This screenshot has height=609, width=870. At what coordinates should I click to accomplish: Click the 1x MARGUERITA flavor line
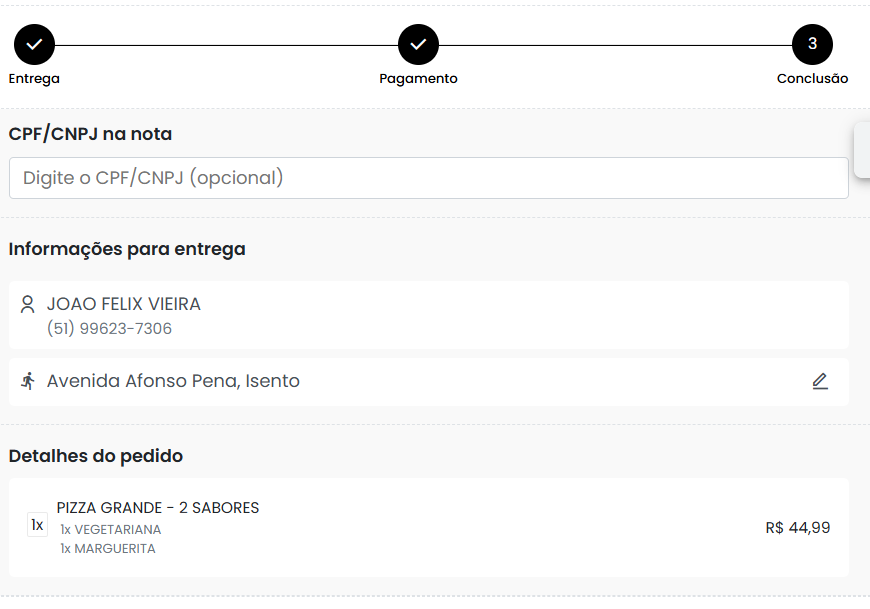click(107, 549)
